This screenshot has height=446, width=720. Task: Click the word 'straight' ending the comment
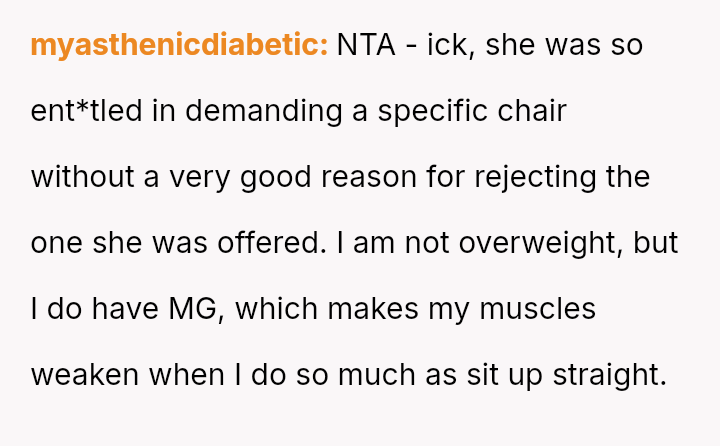point(607,375)
